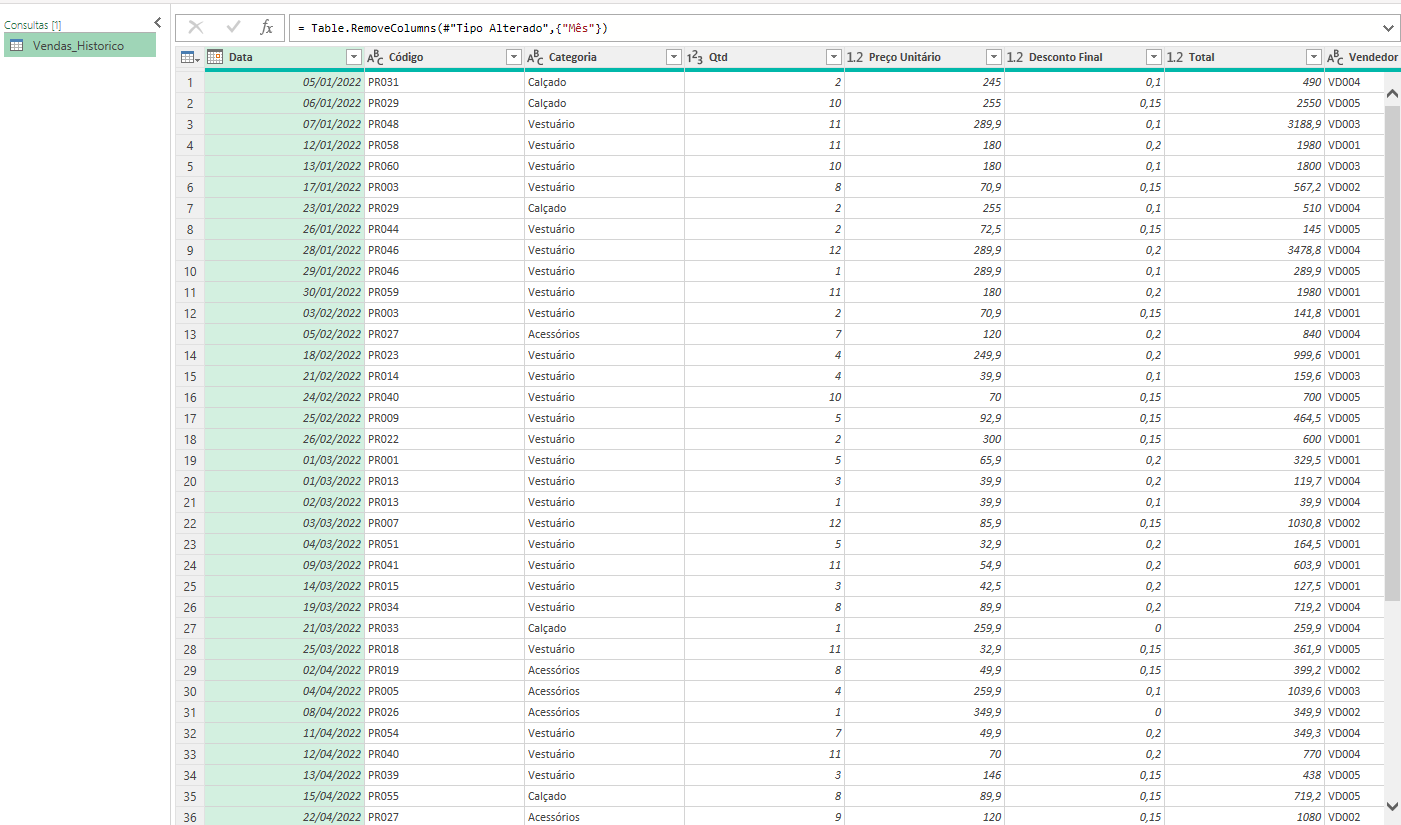
Task: Select the Código column header
Action: (x=444, y=57)
